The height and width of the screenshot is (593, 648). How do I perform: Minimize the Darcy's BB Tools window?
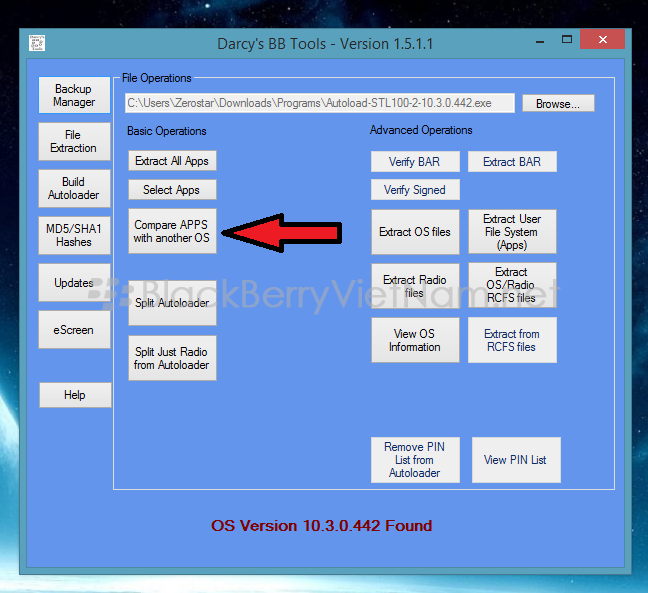click(x=540, y=40)
